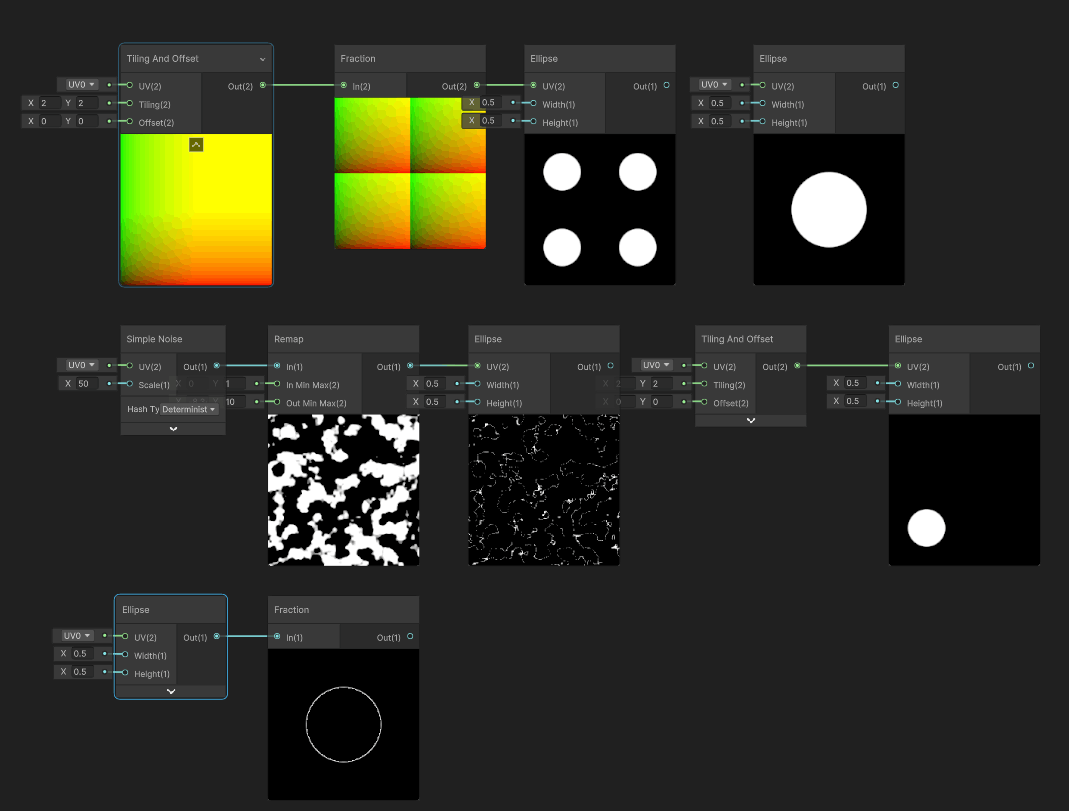The image size is (1069, 811).
Task: Click the yellow-green gradient preview thumbnail
Action: (x=196, y=210)
